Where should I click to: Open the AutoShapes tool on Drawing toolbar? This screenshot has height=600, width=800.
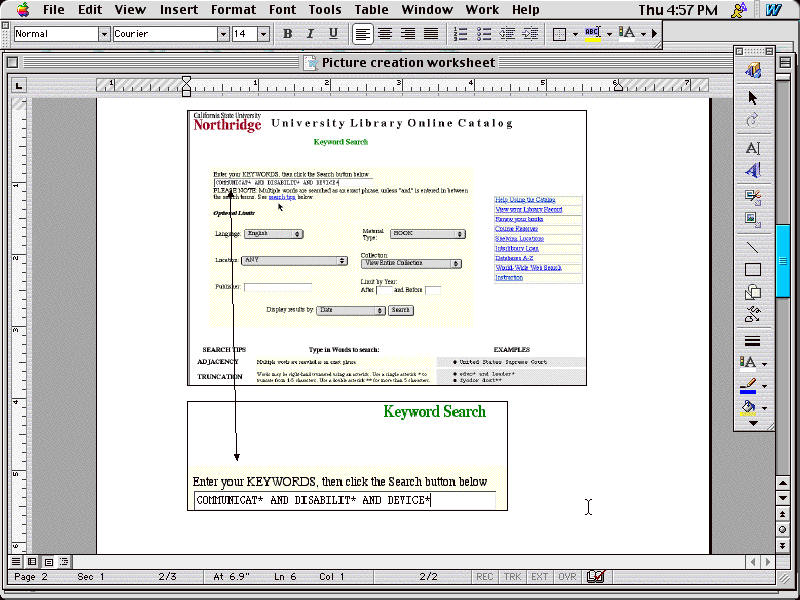[x=753, y=292]
